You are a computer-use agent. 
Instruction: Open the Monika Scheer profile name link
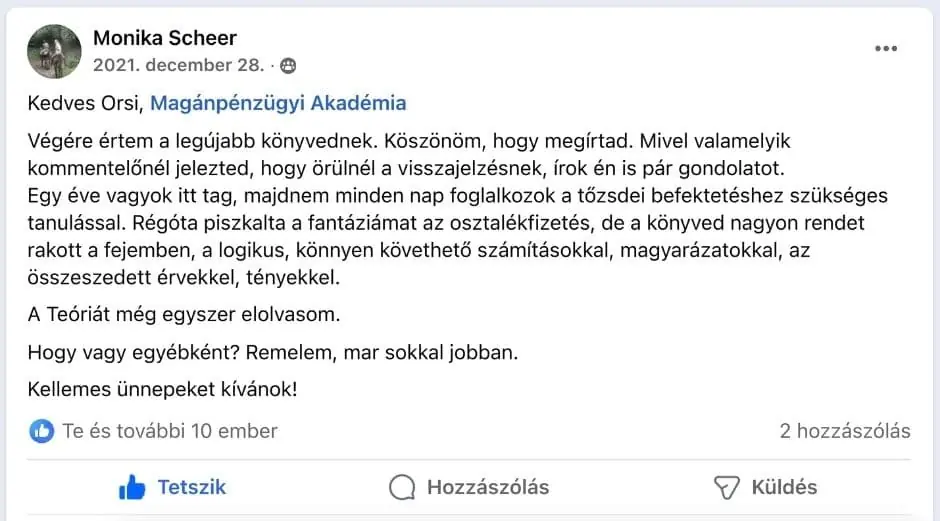[x=165, y=38]
